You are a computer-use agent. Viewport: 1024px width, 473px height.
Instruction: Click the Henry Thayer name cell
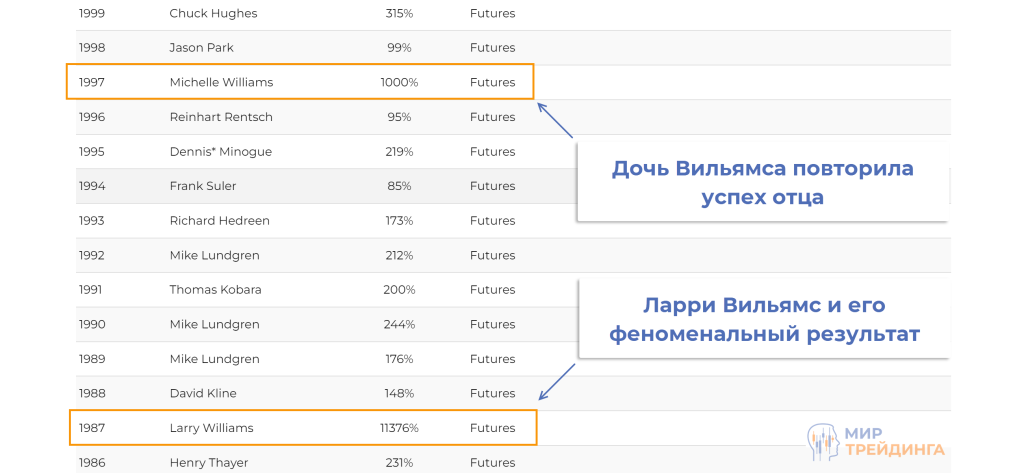click(208, 462)
